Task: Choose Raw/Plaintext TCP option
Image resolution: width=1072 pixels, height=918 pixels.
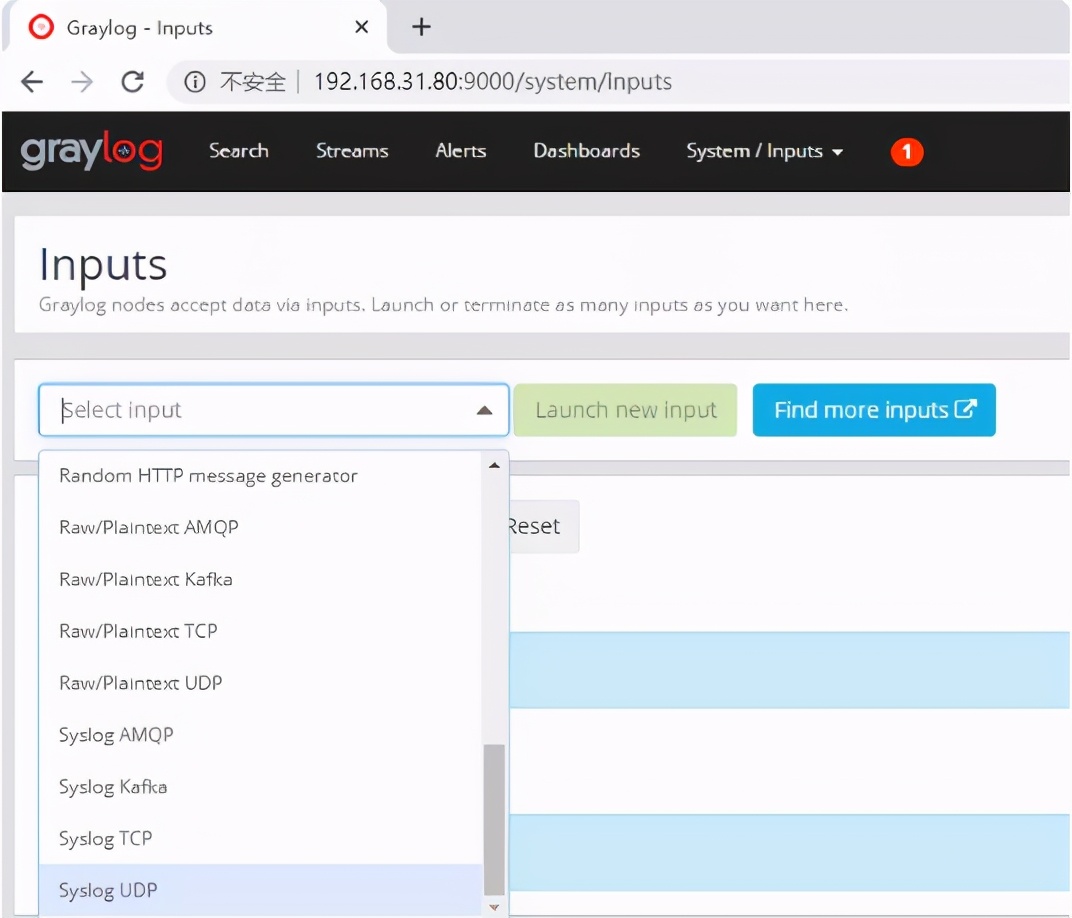Action: (260, 631)
